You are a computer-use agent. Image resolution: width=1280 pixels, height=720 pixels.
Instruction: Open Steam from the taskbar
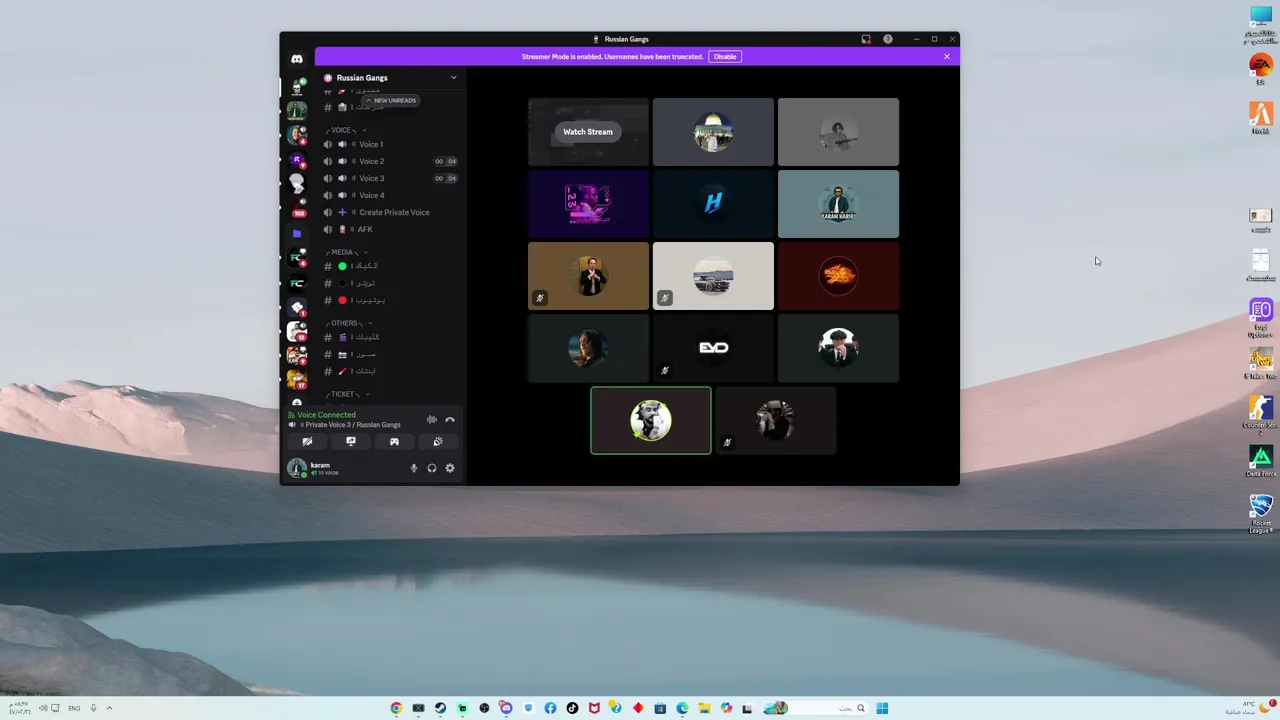pyautogui.click(x=440, y=708)
